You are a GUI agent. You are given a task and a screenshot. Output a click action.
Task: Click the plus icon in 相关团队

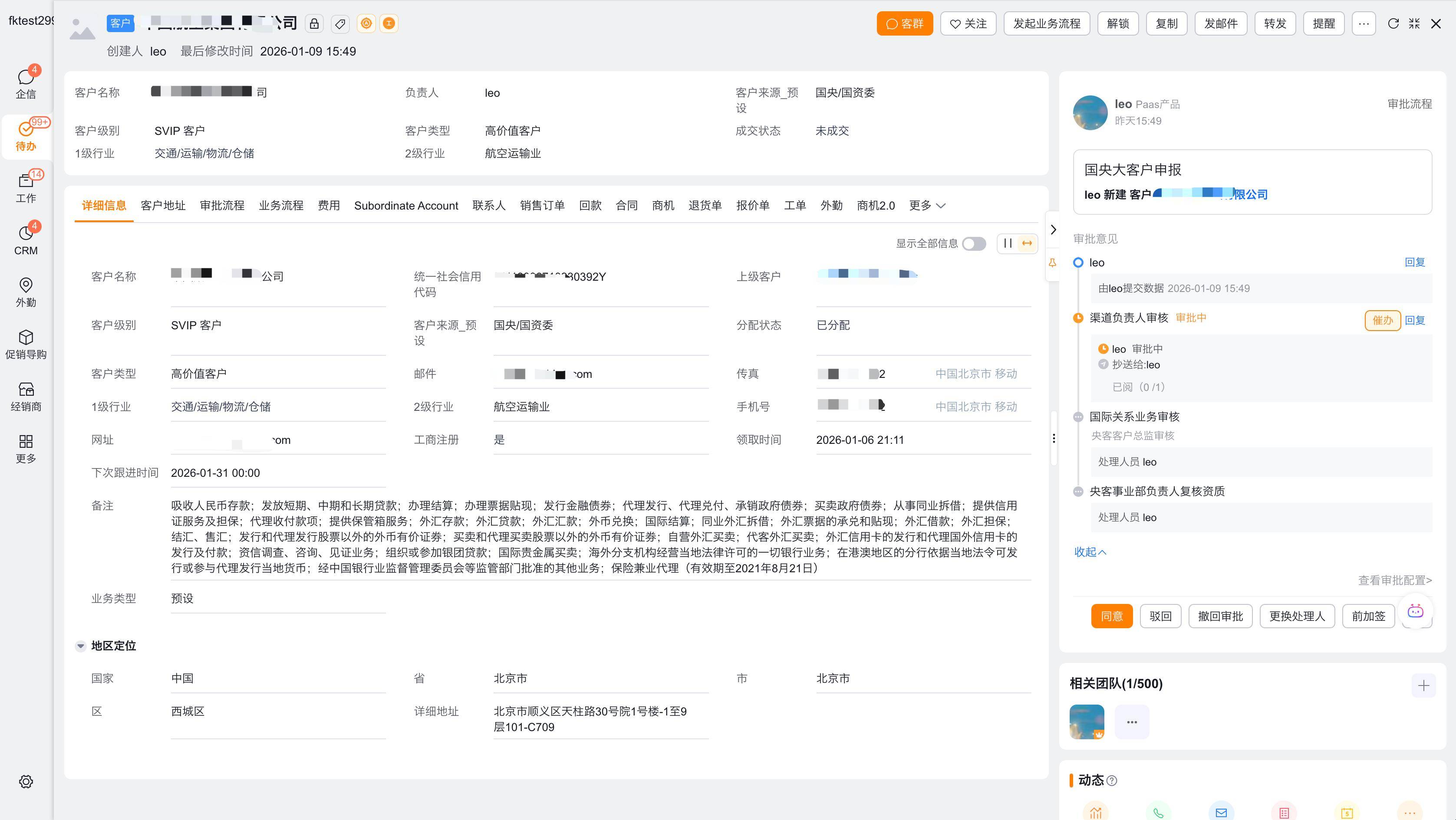(x=1423, y=686)
